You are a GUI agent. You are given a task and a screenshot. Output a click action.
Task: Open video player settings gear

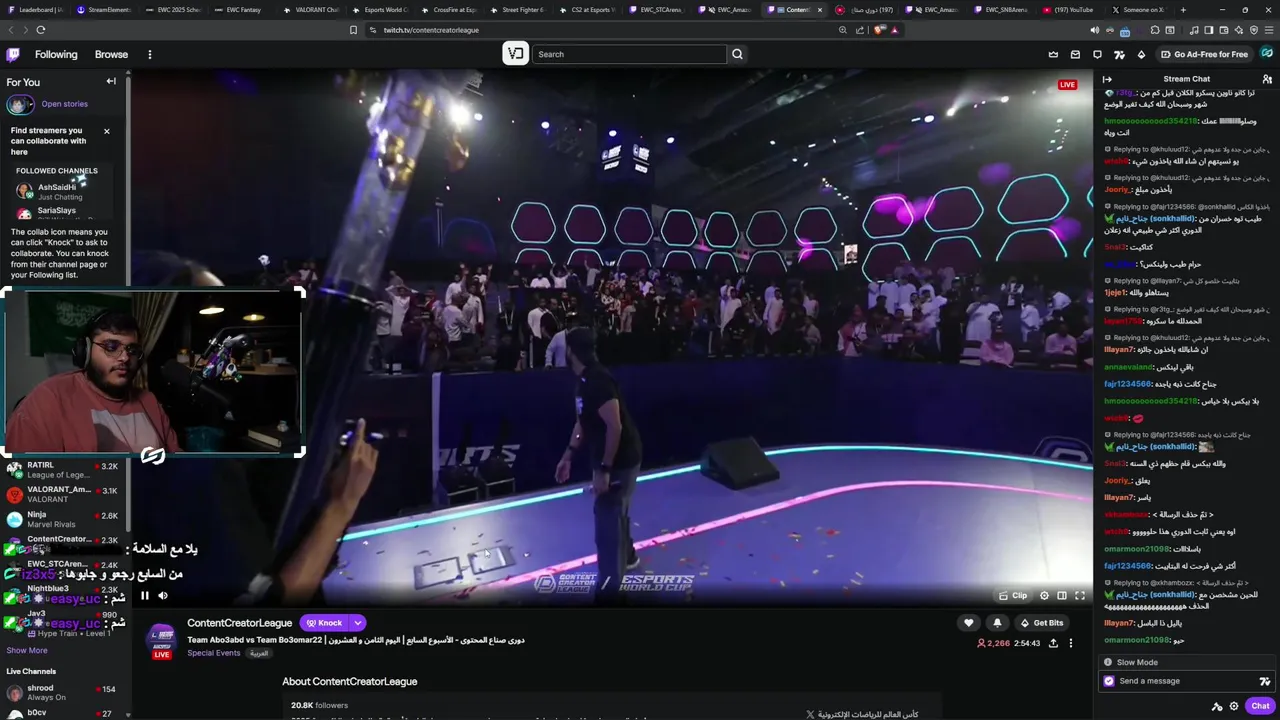tap(1044, 596)
